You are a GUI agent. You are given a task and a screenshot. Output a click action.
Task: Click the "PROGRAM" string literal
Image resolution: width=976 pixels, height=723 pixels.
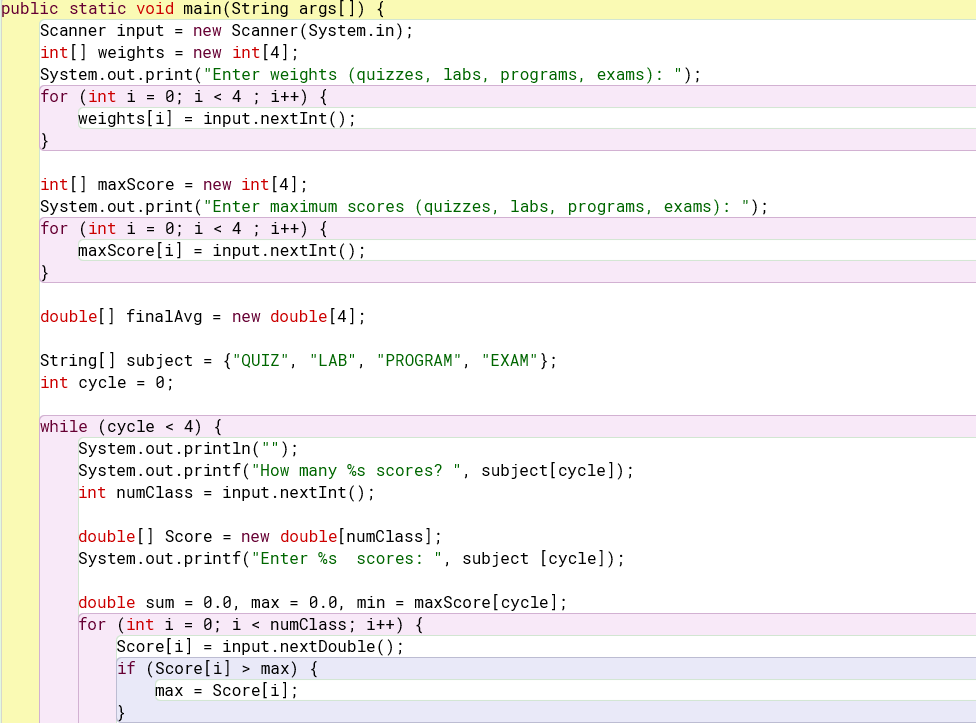(x=419, y=361)
